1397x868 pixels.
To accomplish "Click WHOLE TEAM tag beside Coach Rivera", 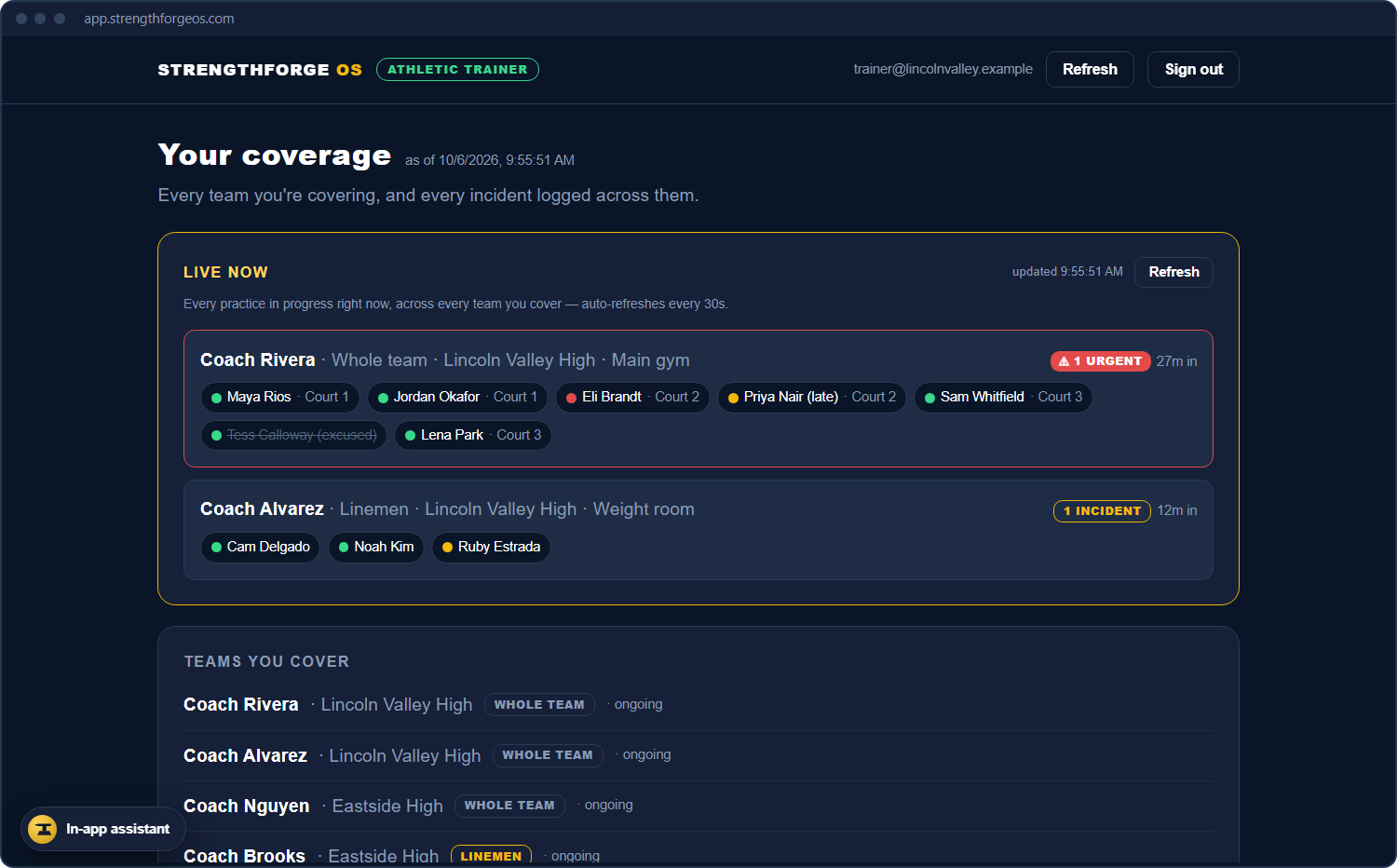I will pos(539,705).
